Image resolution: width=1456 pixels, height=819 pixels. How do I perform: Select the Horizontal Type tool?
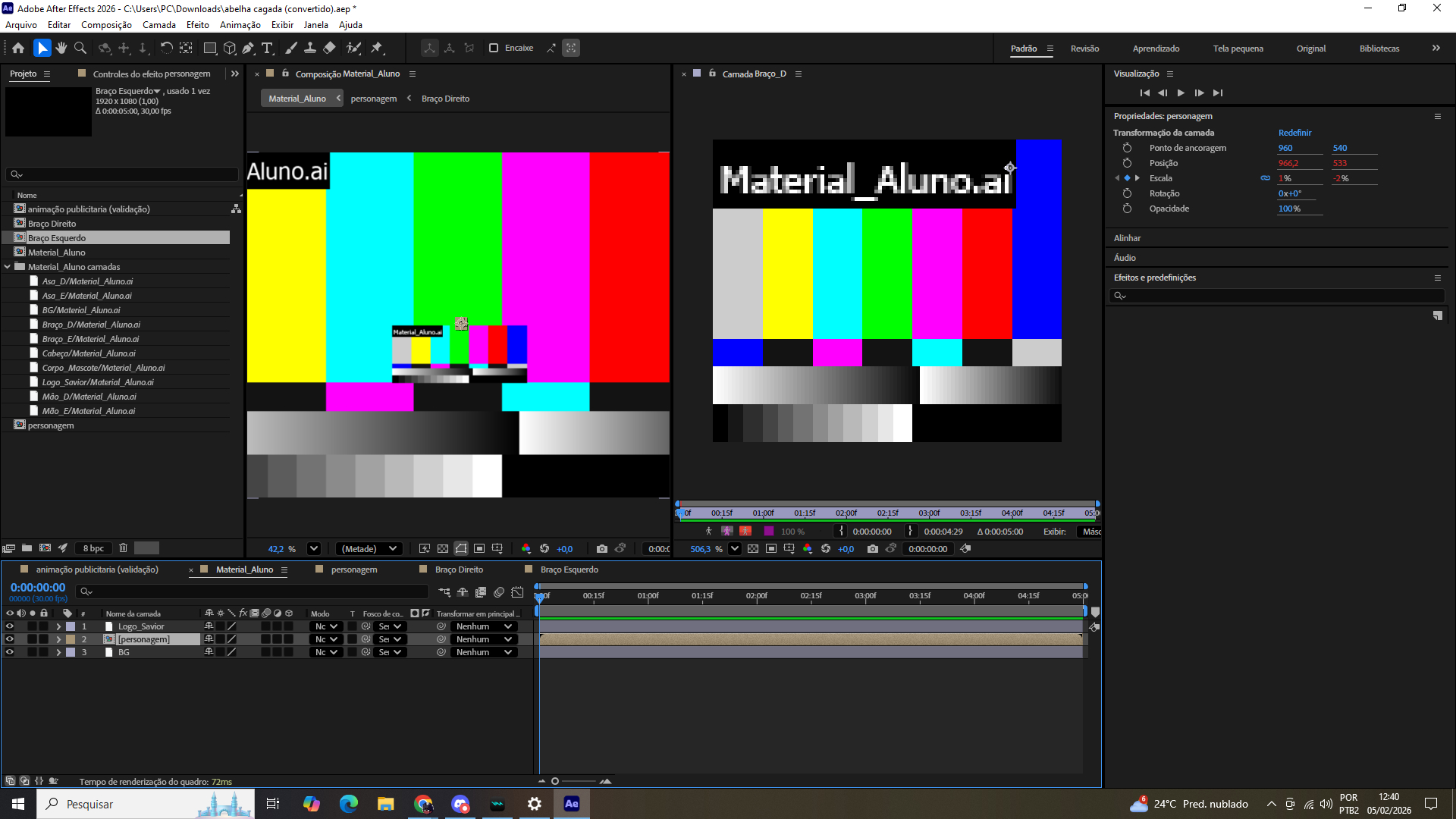pos(267,48)
